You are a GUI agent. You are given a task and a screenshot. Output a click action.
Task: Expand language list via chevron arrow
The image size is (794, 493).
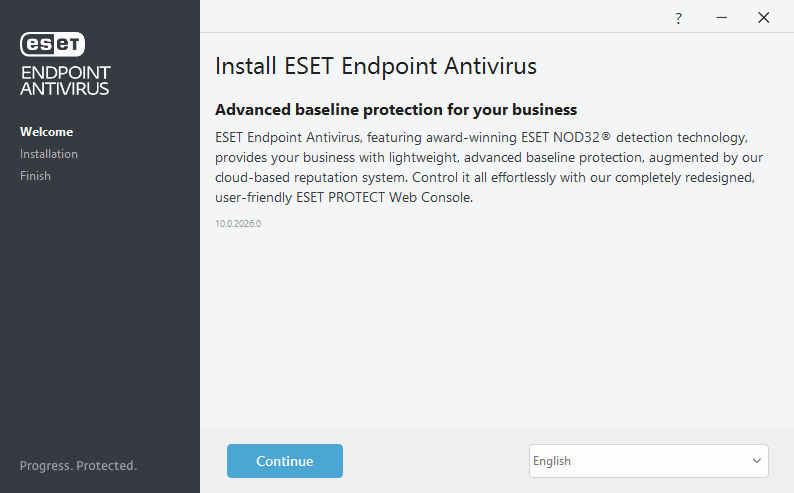(x=757, y=461)
